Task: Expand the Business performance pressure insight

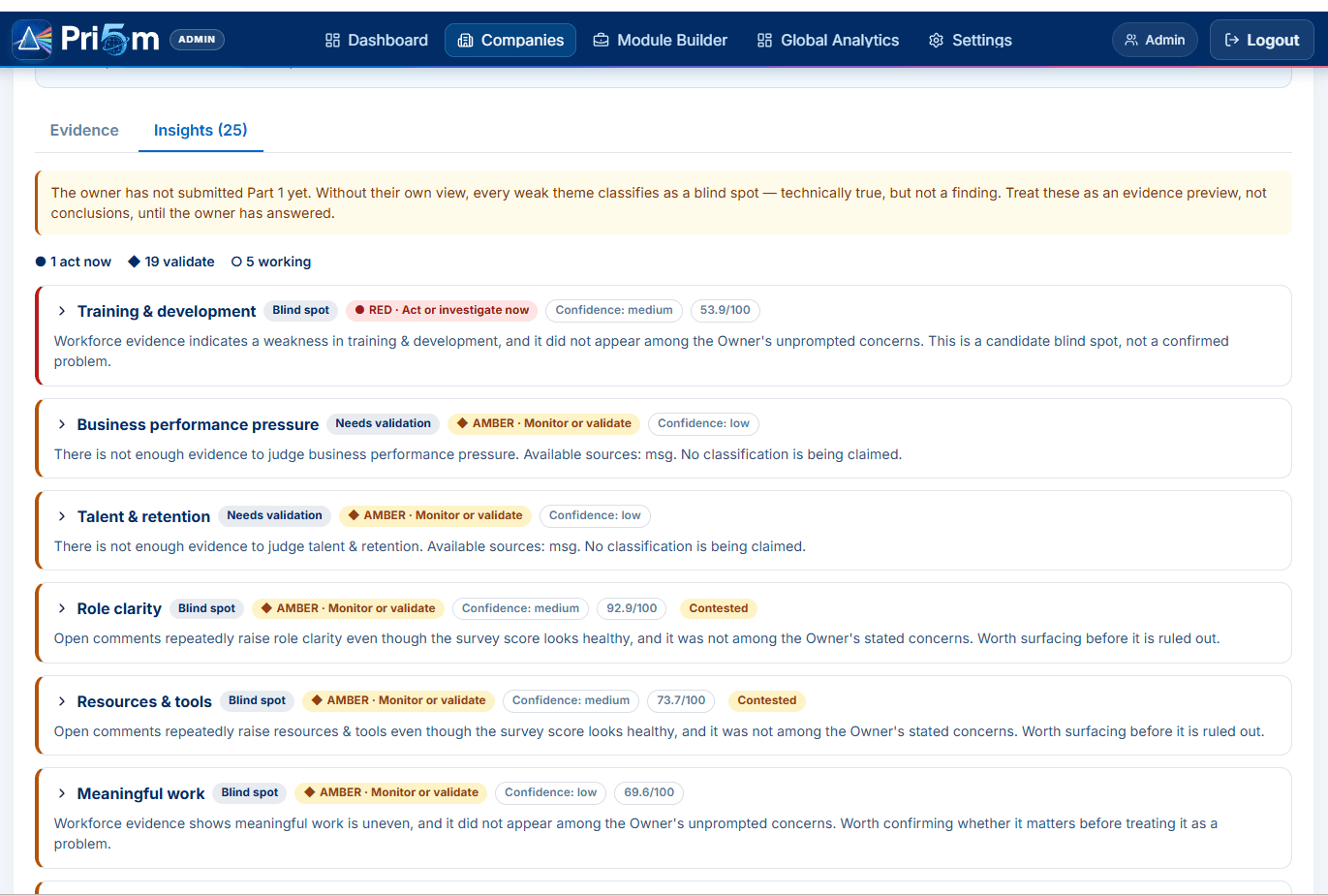Action: [61, 424]
